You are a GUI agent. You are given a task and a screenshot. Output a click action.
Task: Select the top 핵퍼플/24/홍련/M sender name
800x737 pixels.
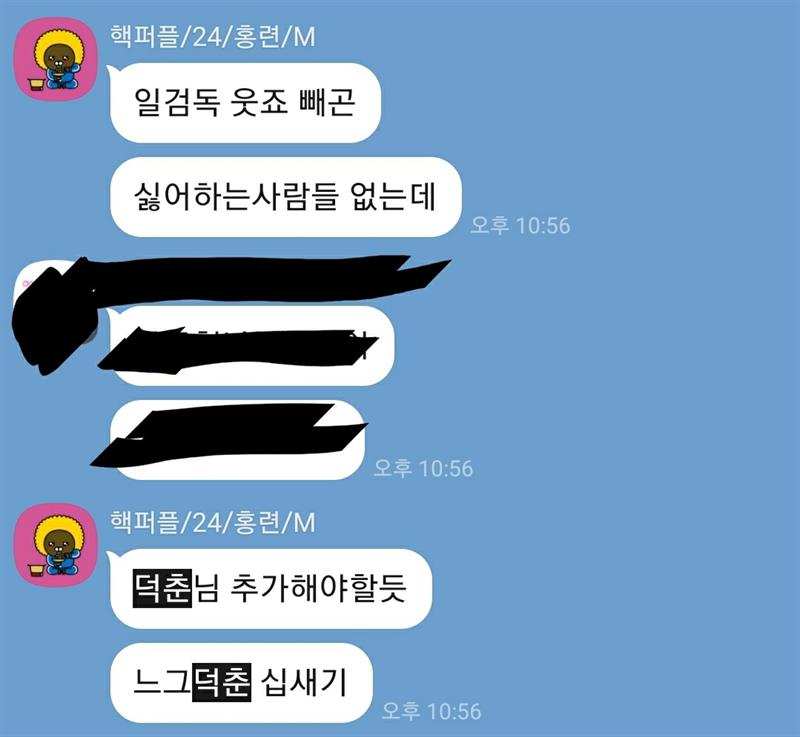tap(213, 37)
